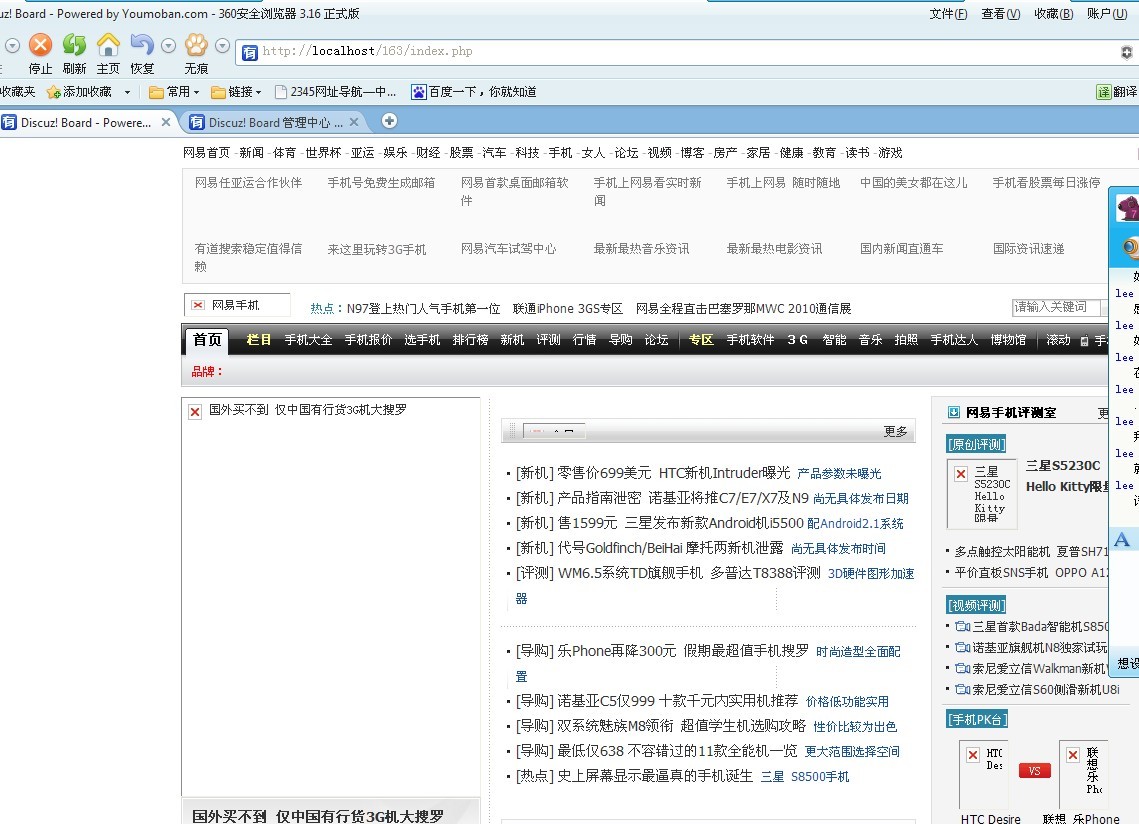This screenshot has height=824, width=1139.
Task: Click the [原创评测] section link
Action: [976, 445]
